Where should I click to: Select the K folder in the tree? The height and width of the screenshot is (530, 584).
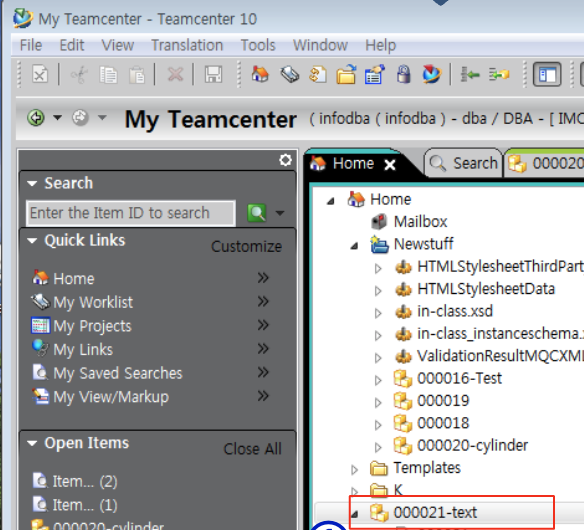point(399,490)
